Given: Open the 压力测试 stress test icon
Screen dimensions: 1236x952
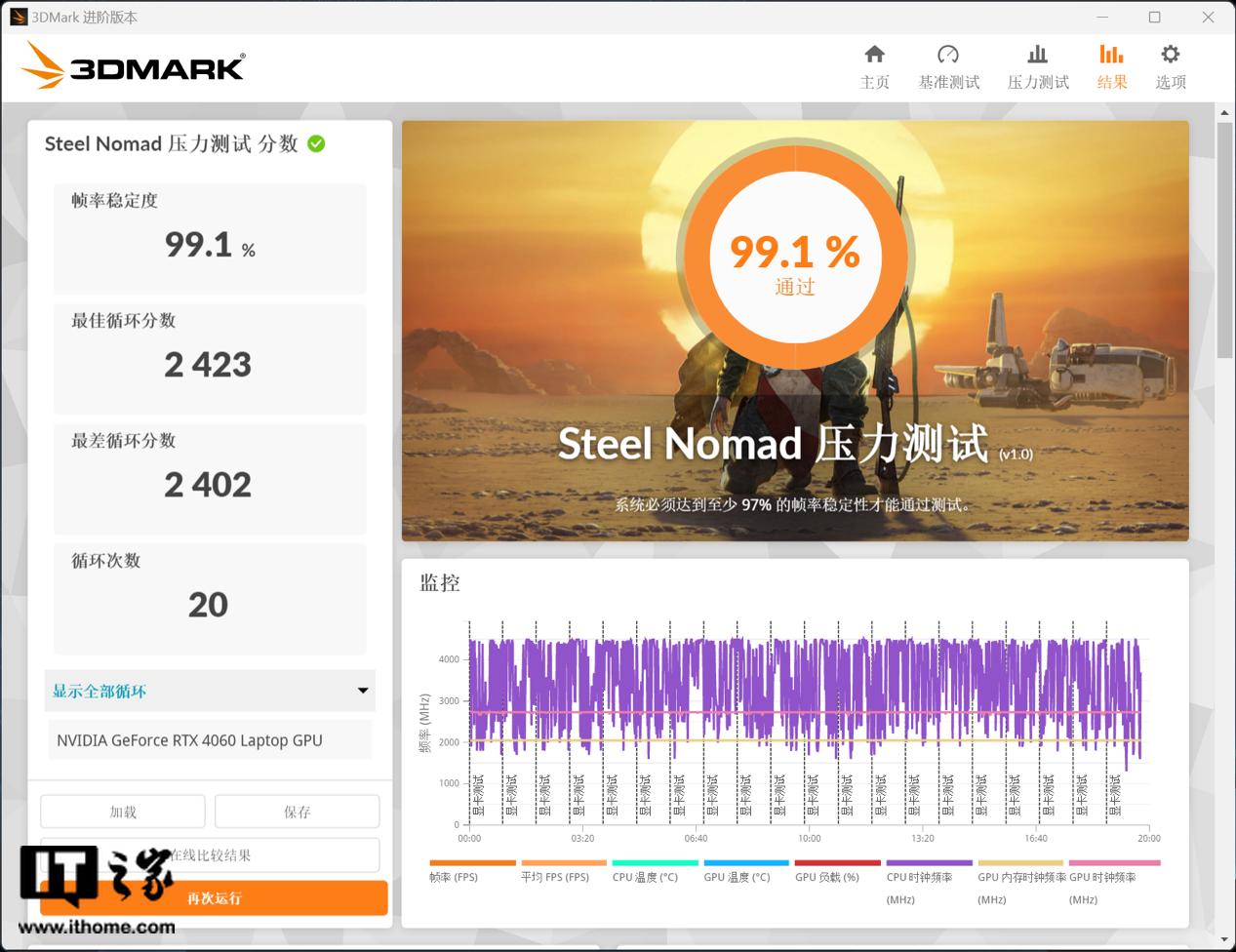Looking at the screenshot, I should click(1038, 55).
